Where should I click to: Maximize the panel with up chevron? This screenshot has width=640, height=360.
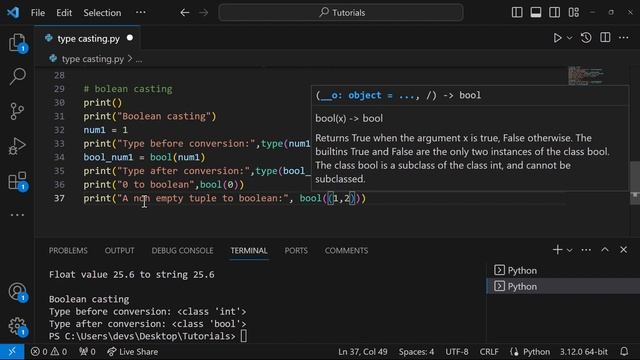(605, 250)
